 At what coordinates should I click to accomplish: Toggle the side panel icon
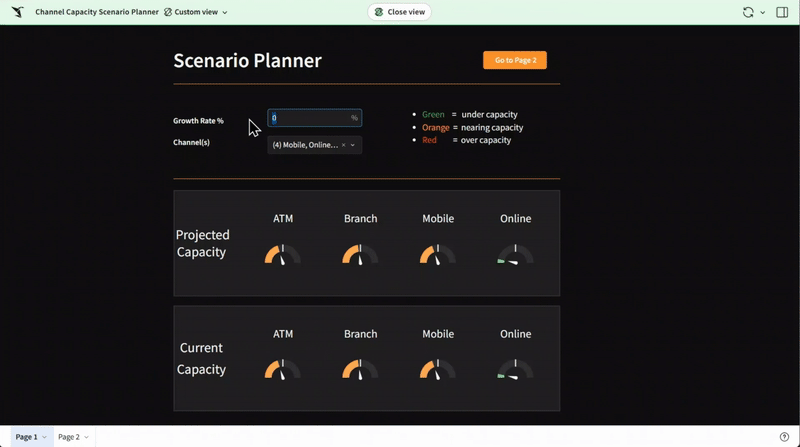(x=782, y=12)
